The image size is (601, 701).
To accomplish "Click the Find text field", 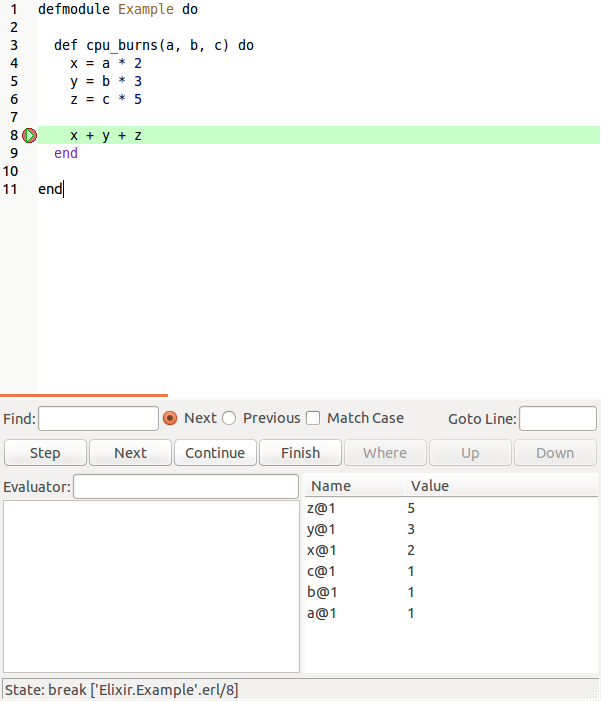I will pos(98,418).
